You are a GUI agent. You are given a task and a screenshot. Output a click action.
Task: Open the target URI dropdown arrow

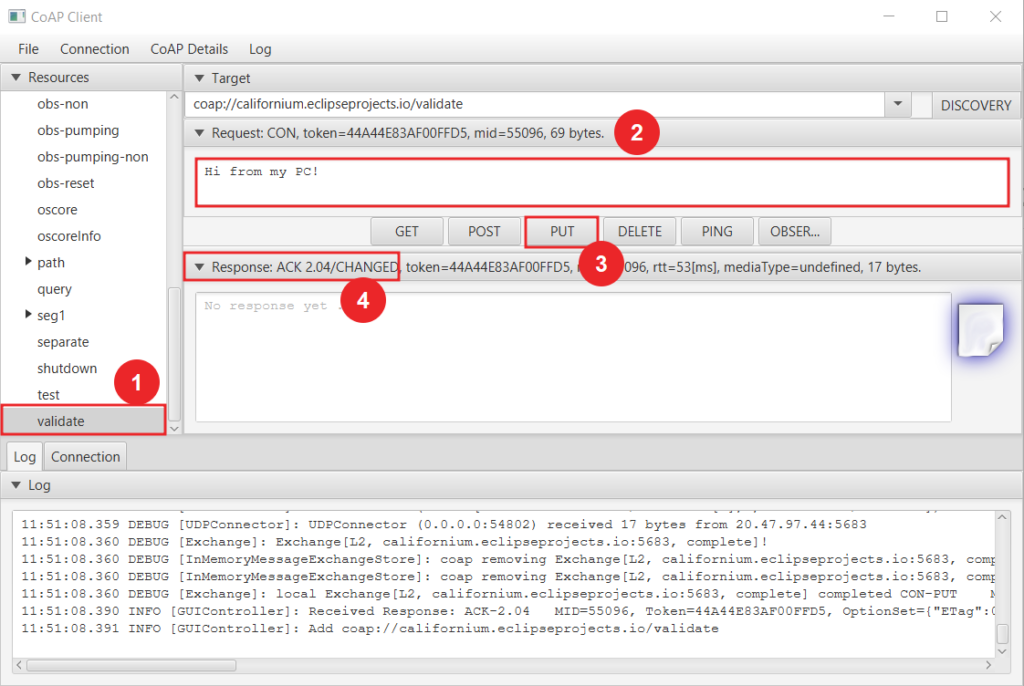coord(897,104)
